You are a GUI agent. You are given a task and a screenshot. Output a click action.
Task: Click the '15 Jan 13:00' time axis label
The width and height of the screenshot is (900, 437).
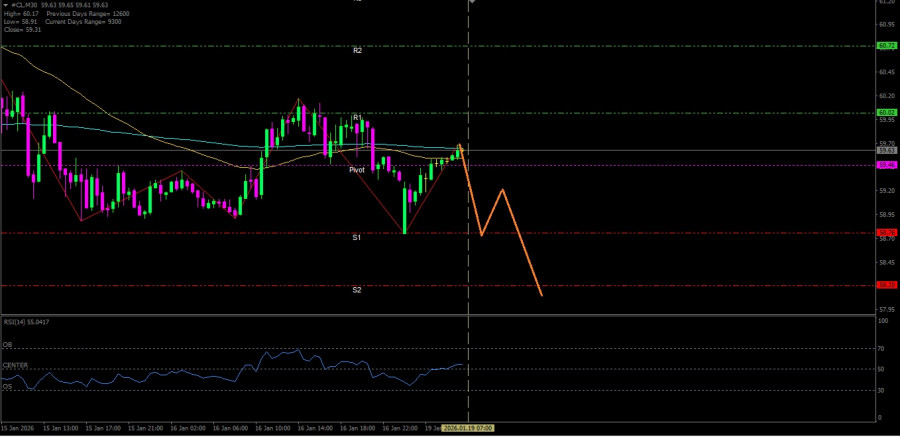[x=61, y=428]
